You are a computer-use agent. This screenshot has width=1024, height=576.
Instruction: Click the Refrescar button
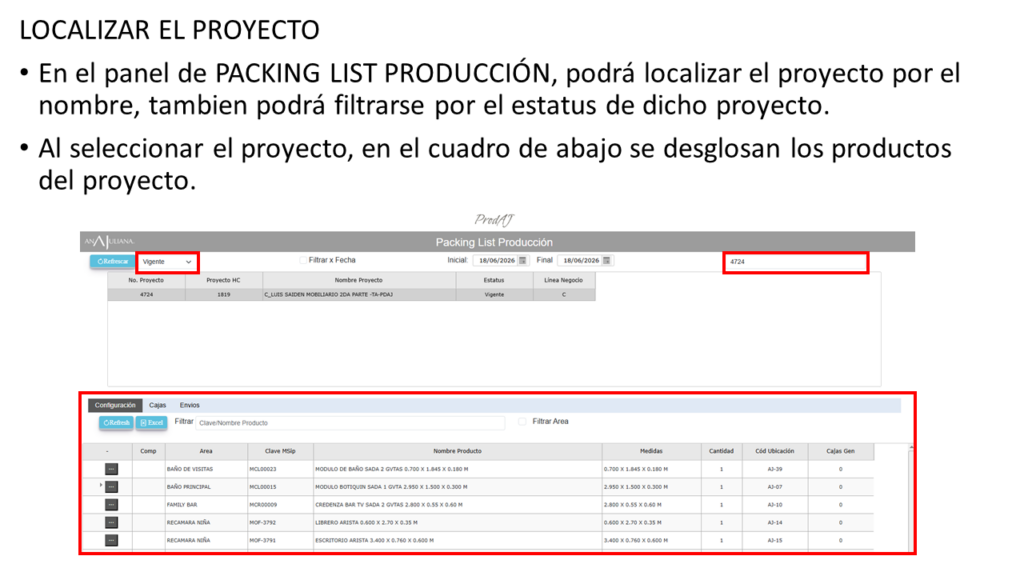112,261
